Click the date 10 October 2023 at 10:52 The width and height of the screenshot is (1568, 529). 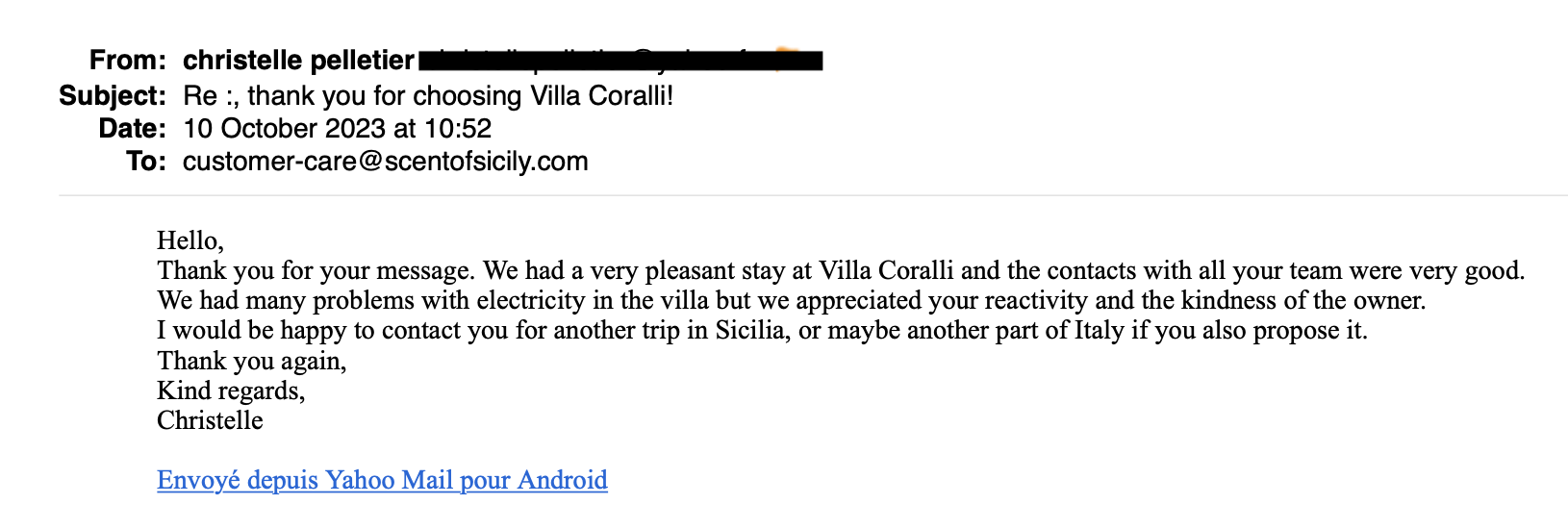337,129
